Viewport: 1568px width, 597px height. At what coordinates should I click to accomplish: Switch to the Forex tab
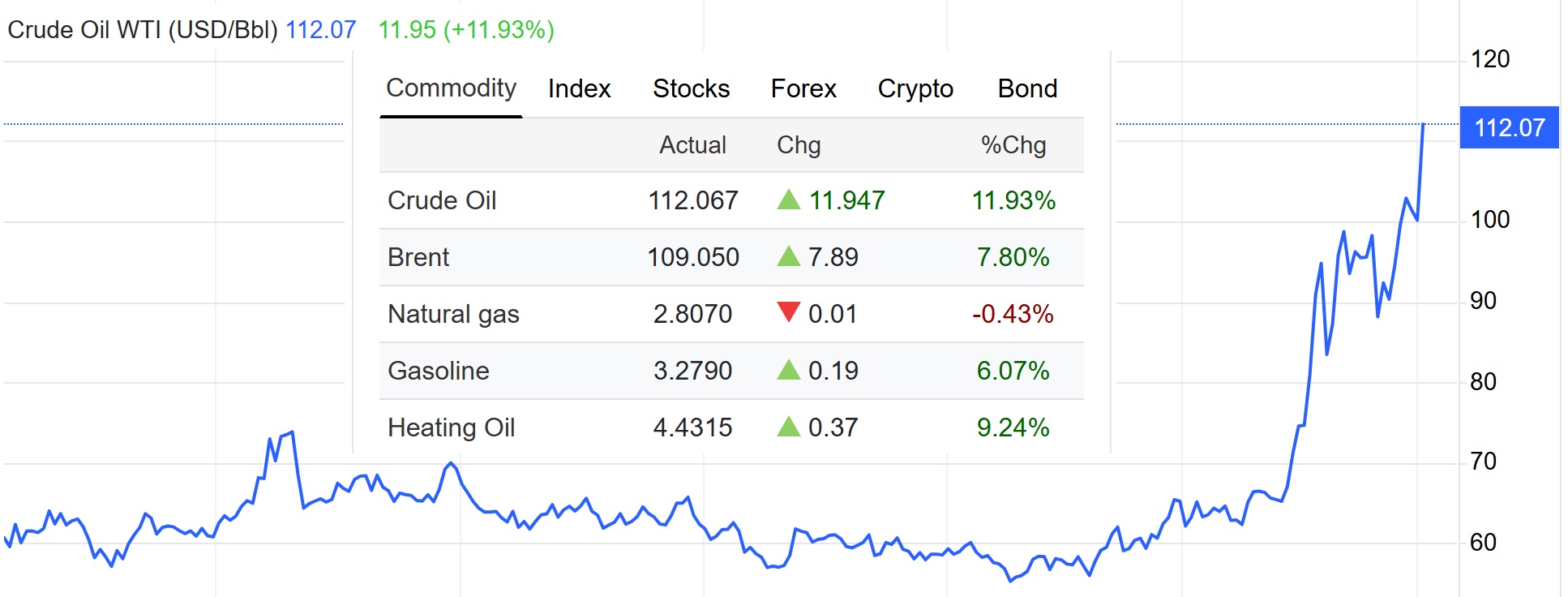803,88
